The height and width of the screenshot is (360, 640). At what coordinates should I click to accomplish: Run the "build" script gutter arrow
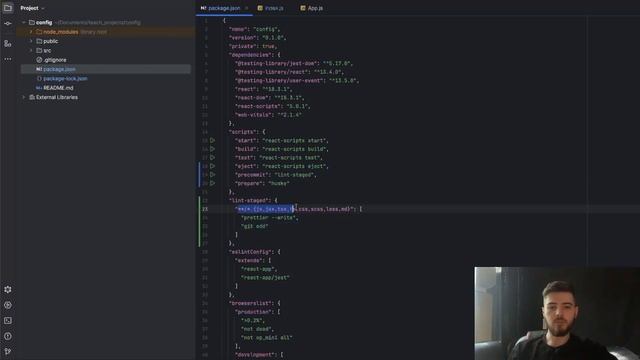click(x=212, y=149)
